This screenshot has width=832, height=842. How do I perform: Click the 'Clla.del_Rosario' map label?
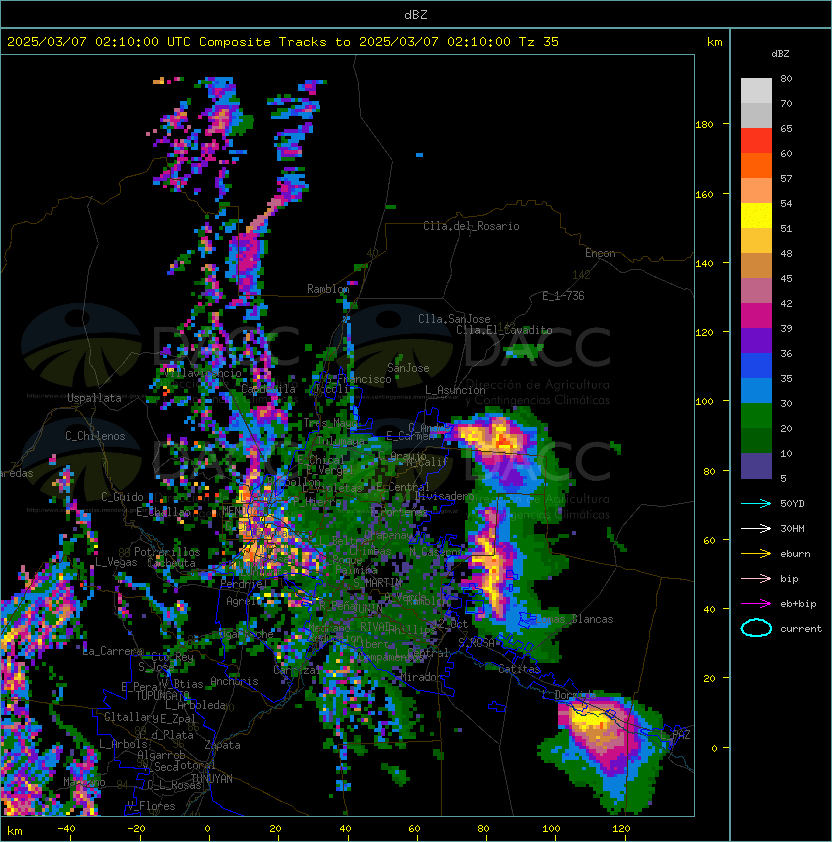[x=471, y=226]
